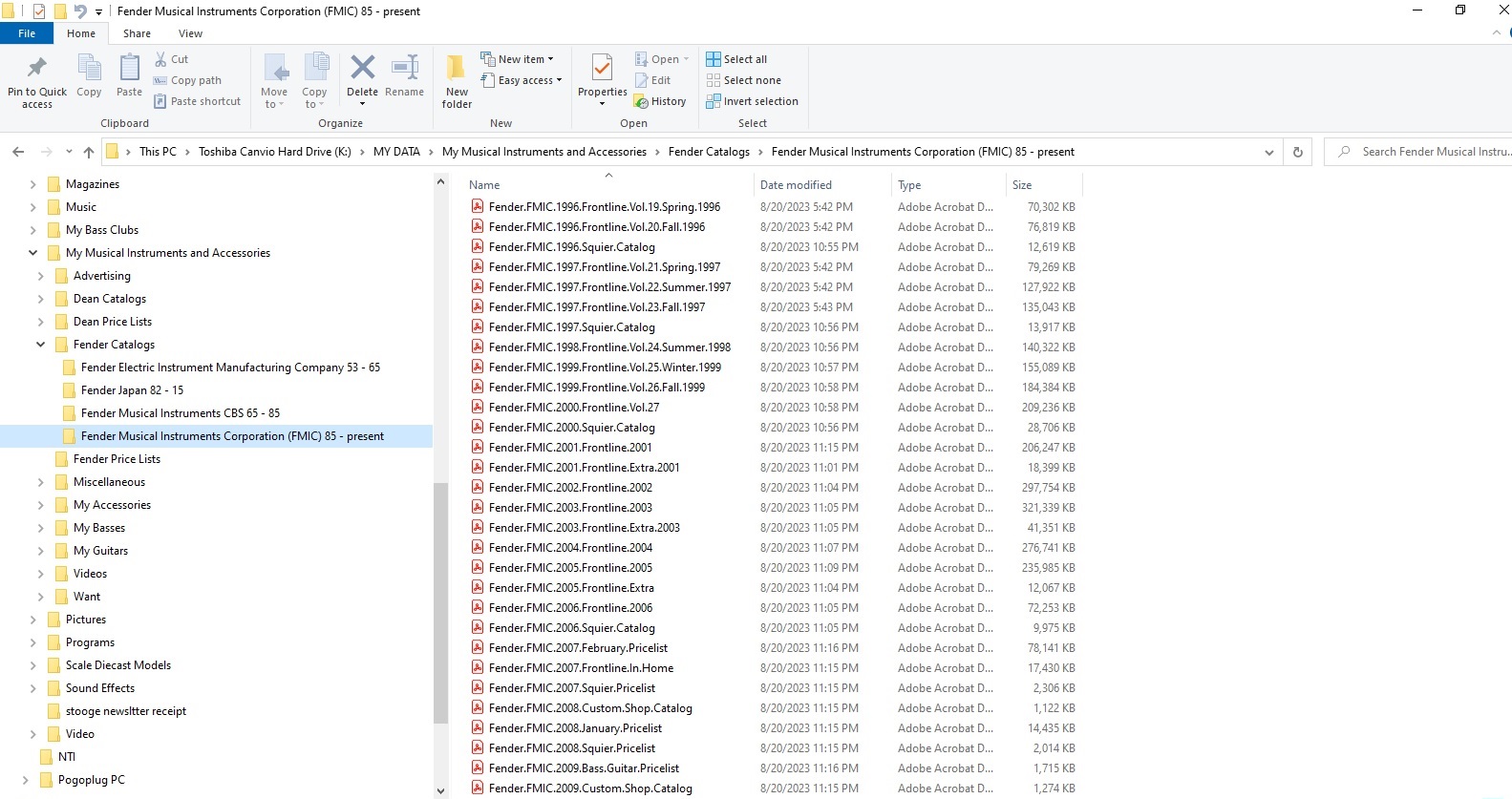Create a New folder from the ribbon
Screen dimensions: 1512x799
[x=457, y=81]
